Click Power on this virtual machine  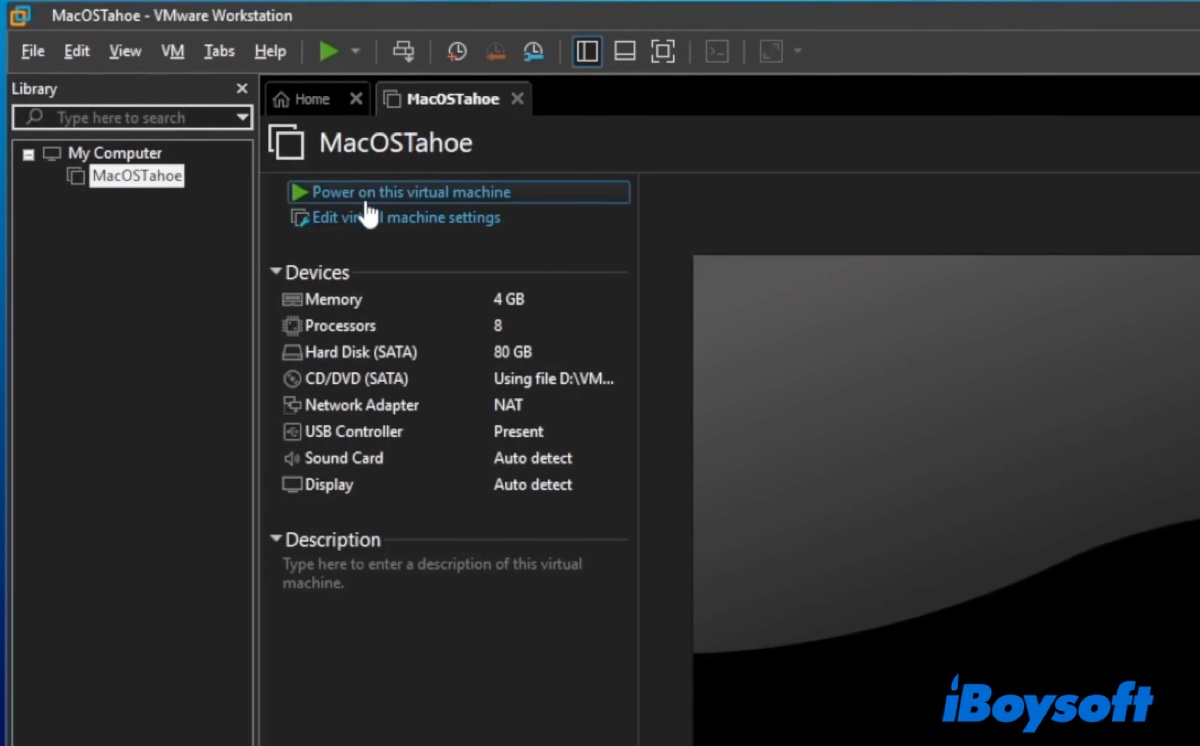click(411, 192)
